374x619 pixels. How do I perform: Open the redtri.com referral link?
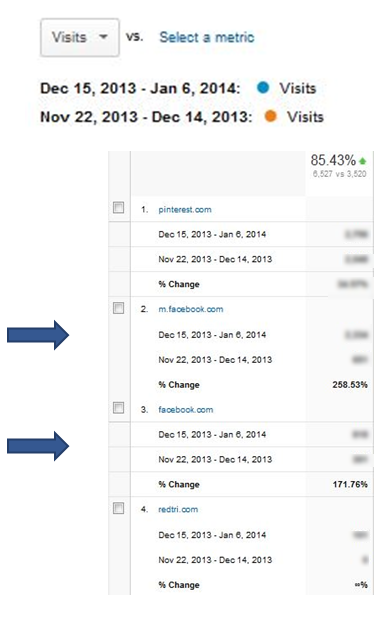point(178,509)
